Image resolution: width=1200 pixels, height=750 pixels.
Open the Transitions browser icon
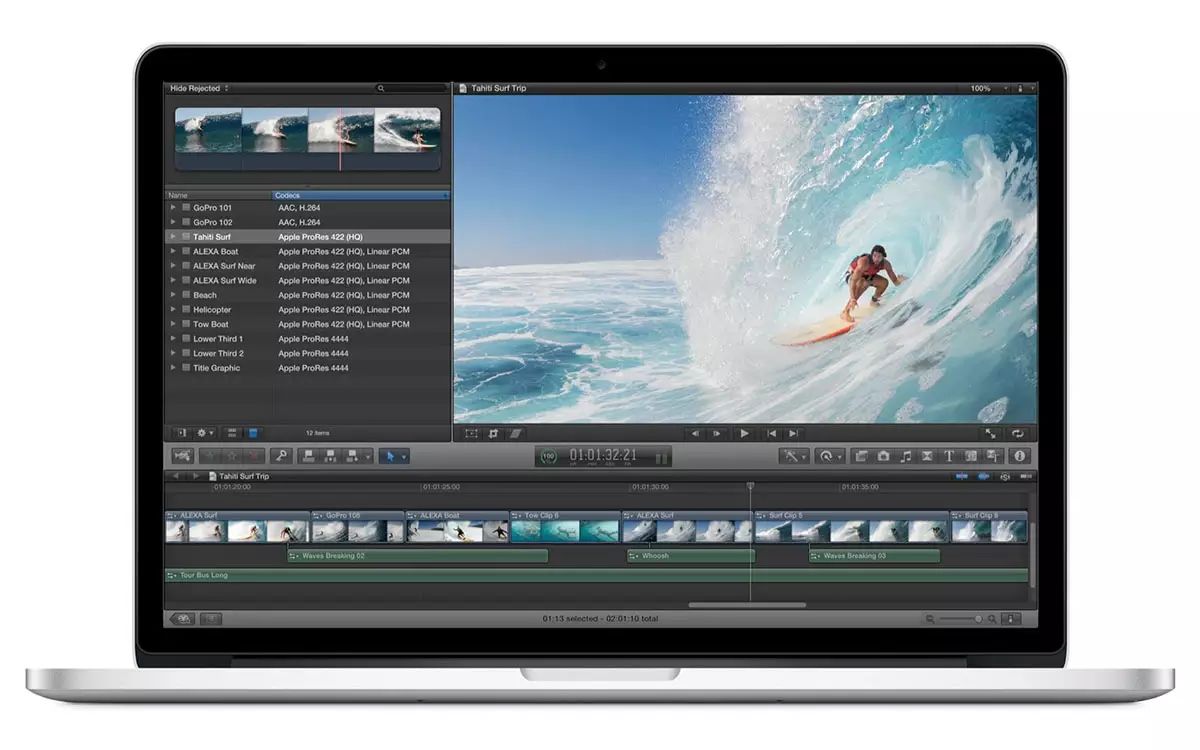[927, 456]
